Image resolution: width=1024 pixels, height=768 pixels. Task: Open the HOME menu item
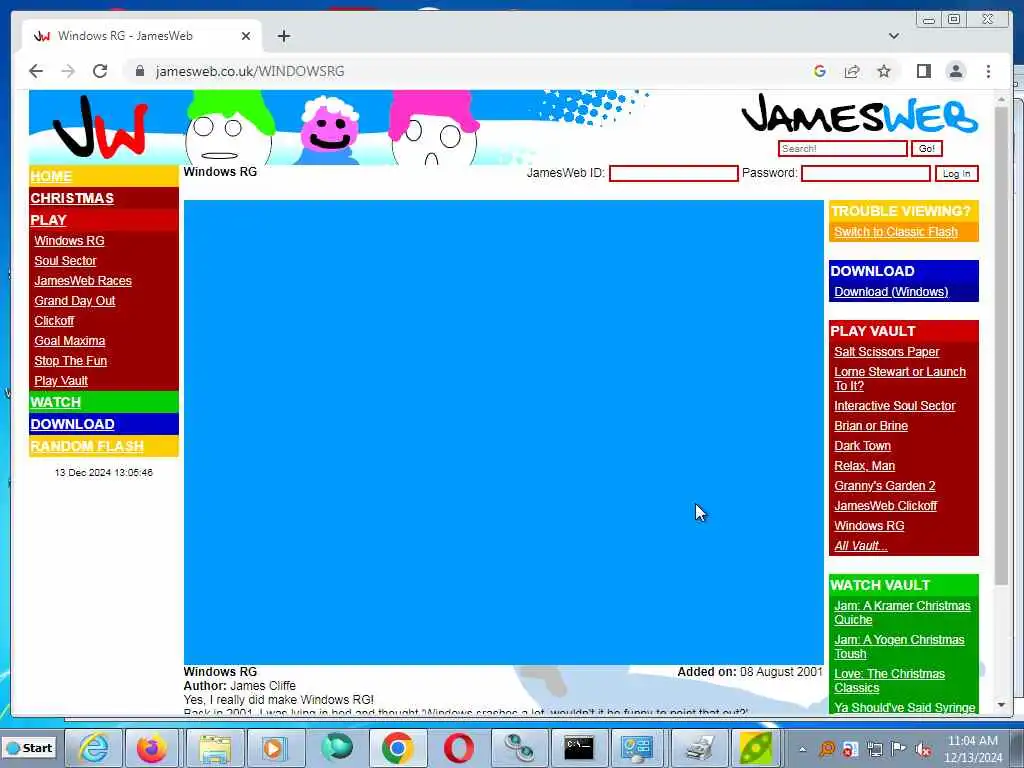[x=51, y=176]
